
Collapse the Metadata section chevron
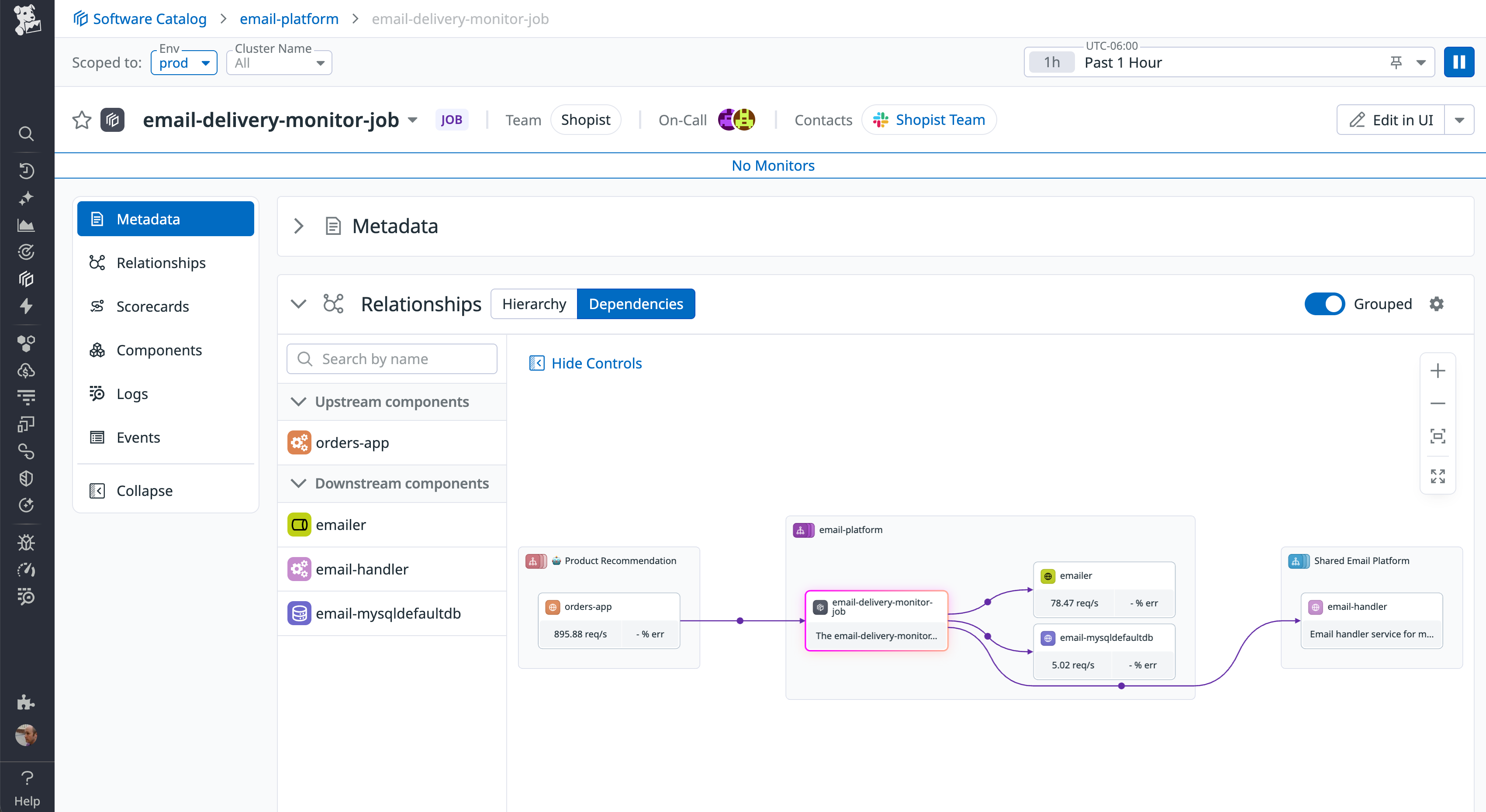pyautogui.click(x=298, y=226)
